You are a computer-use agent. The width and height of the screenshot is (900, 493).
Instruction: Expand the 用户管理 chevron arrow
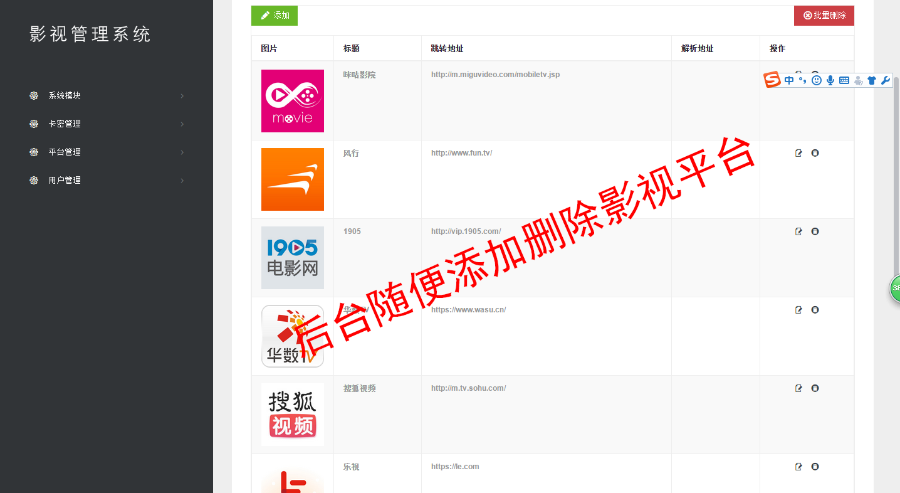pos(182,180)
